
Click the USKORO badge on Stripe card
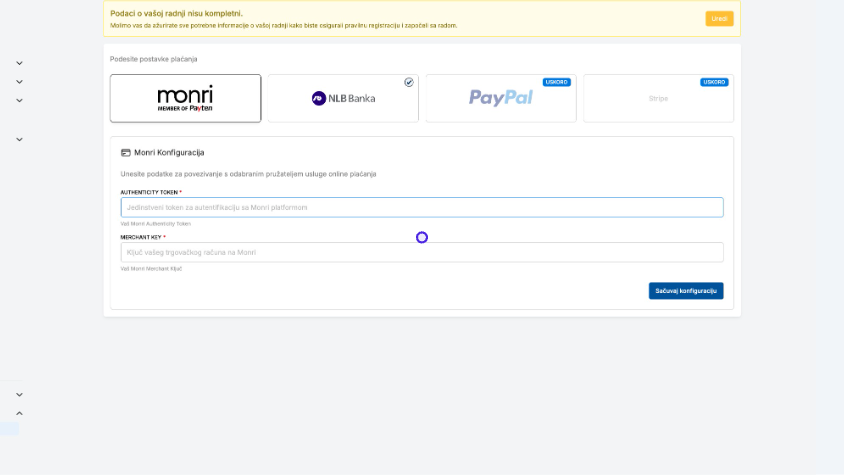pyautogui.click(x=714, y=82)
